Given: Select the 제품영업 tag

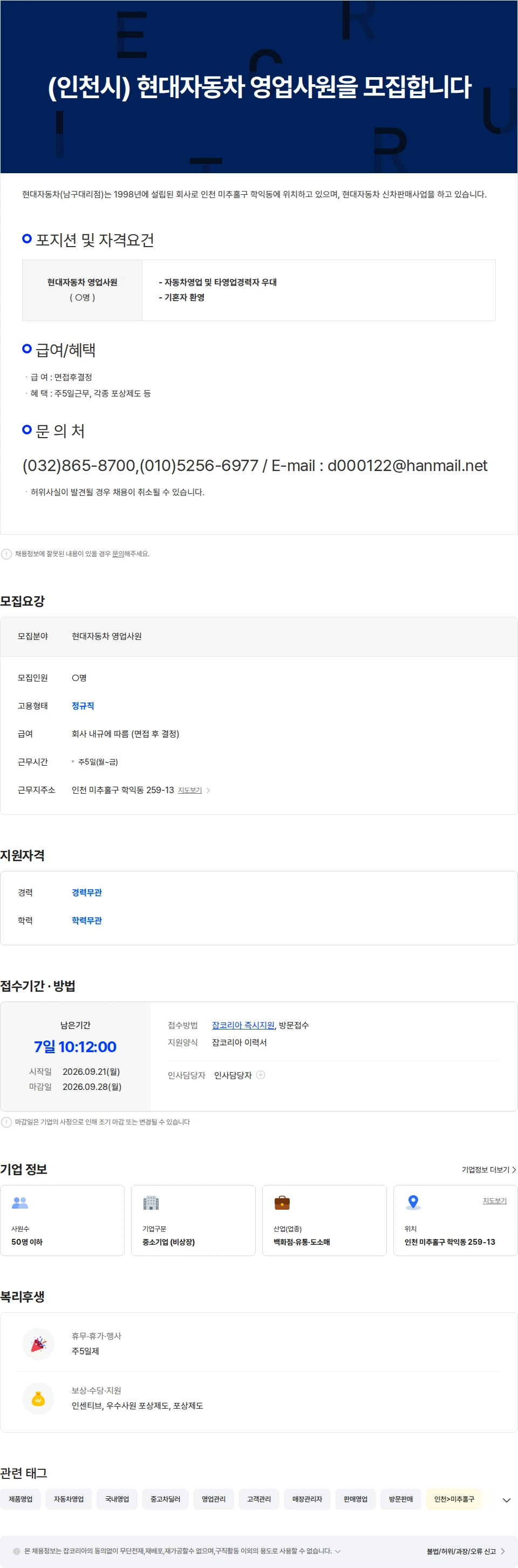Looking at the screenshot, I should pyautogui.click(x=21, y=1499).
